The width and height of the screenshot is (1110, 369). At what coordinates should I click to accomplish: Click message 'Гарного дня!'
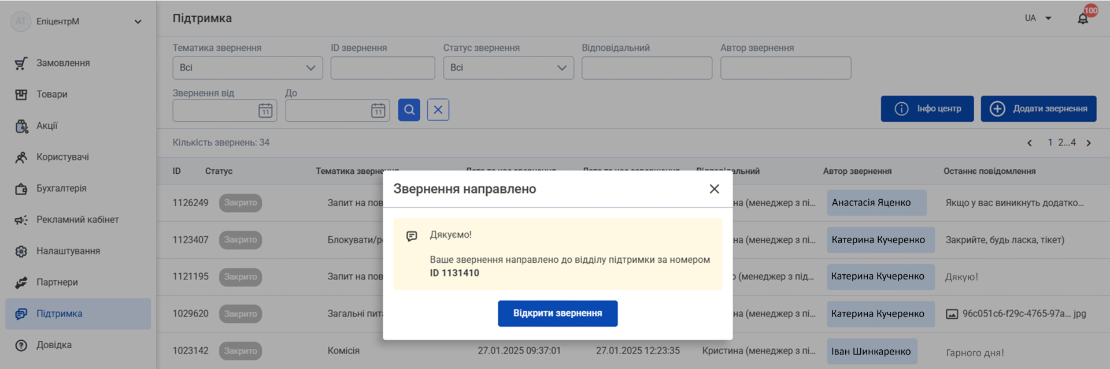(x=975, y=352)
